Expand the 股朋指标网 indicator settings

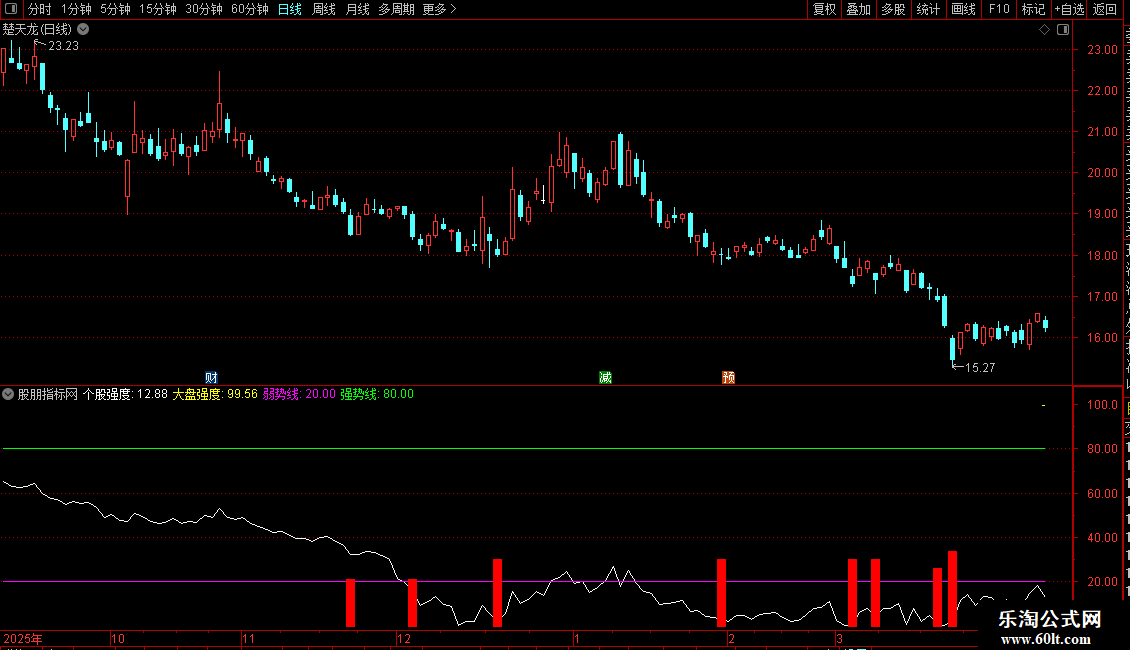point(8,394)
